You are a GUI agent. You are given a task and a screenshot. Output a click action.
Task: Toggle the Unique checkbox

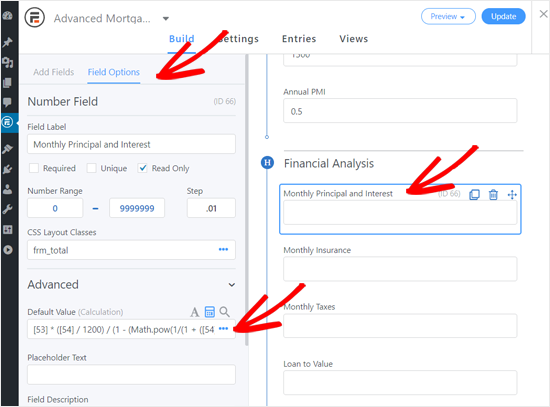(x=92, y=168)
